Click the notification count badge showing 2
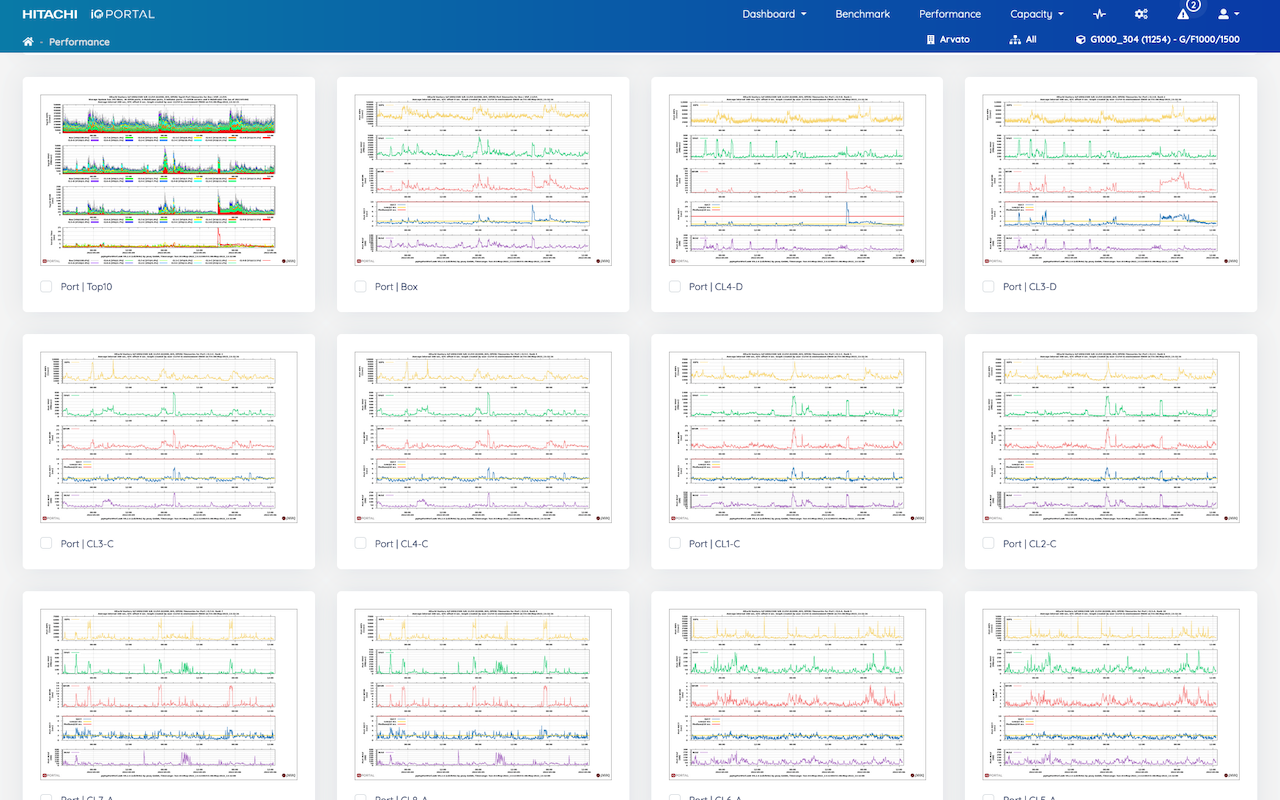The height and width of the screenshot is (800, 1280). click(1192, 5)
